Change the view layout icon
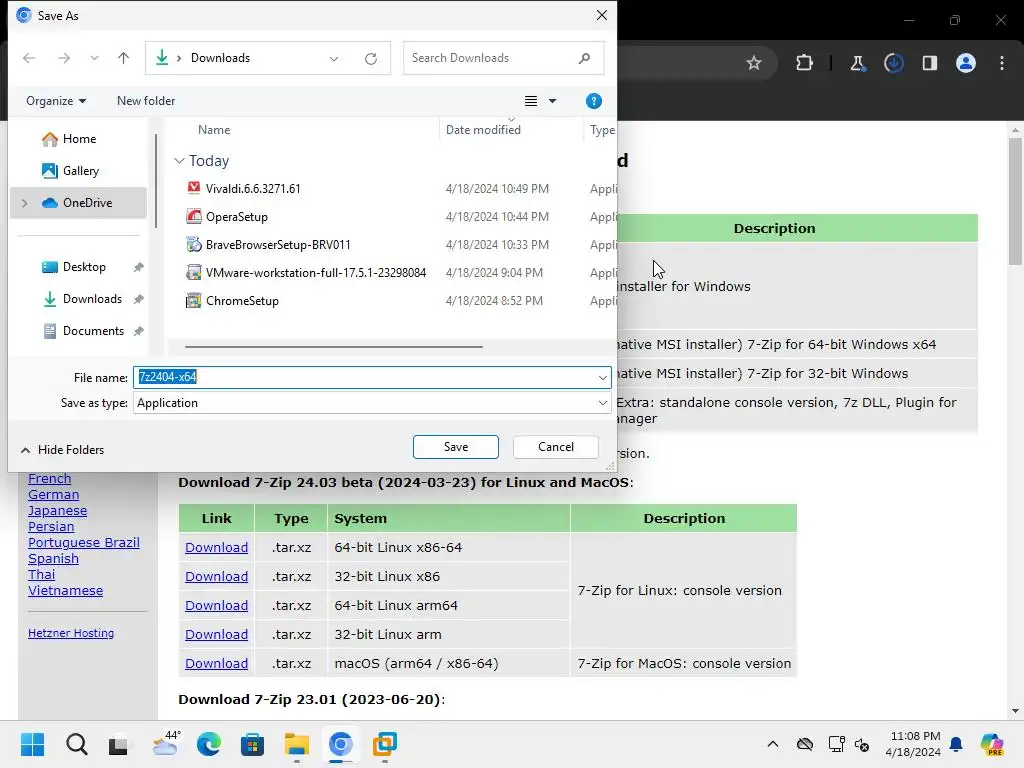The width and height of the screenshot is (1024, 768). [x=531, y=101]
